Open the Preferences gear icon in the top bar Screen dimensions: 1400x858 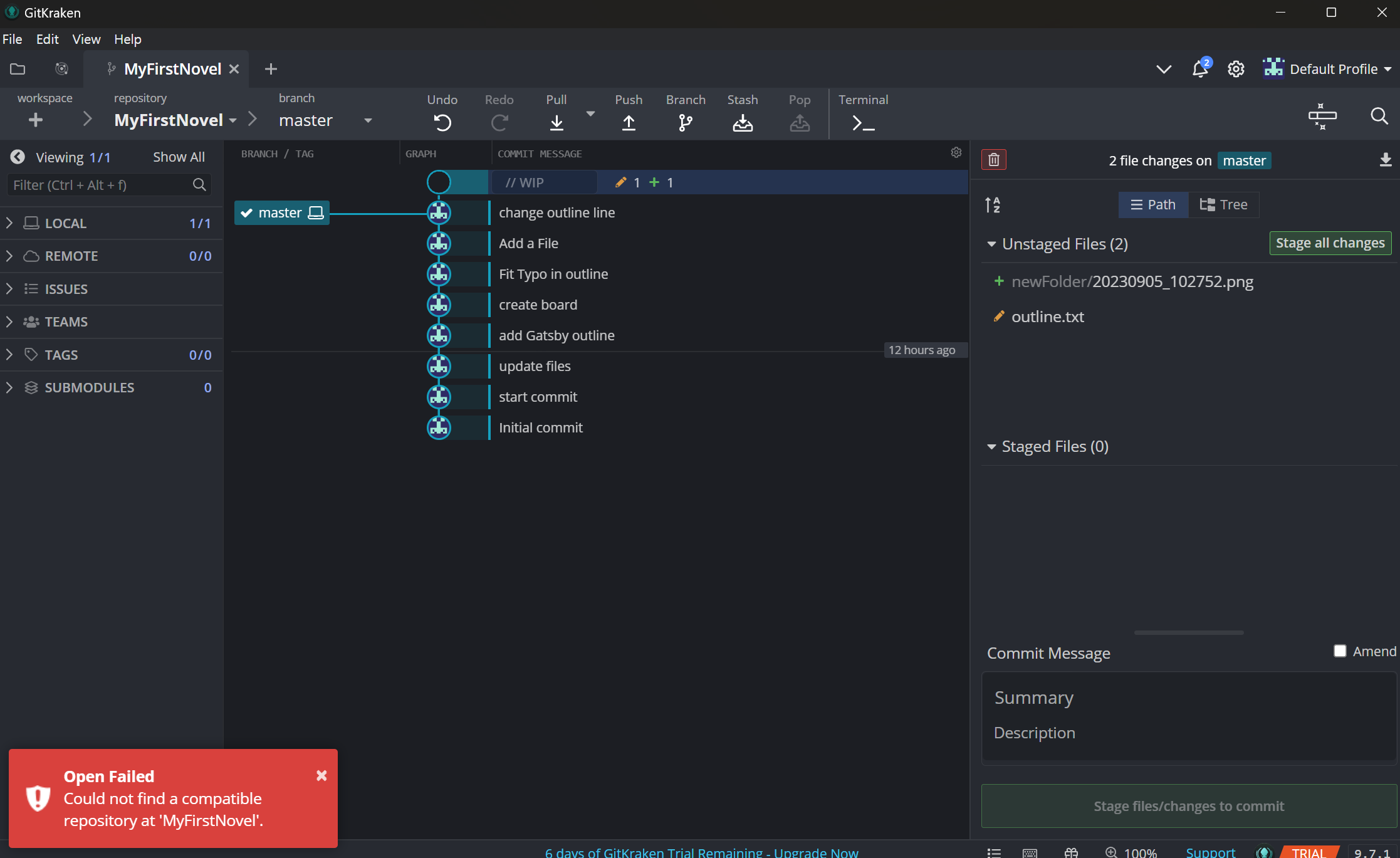[1236, 69]
